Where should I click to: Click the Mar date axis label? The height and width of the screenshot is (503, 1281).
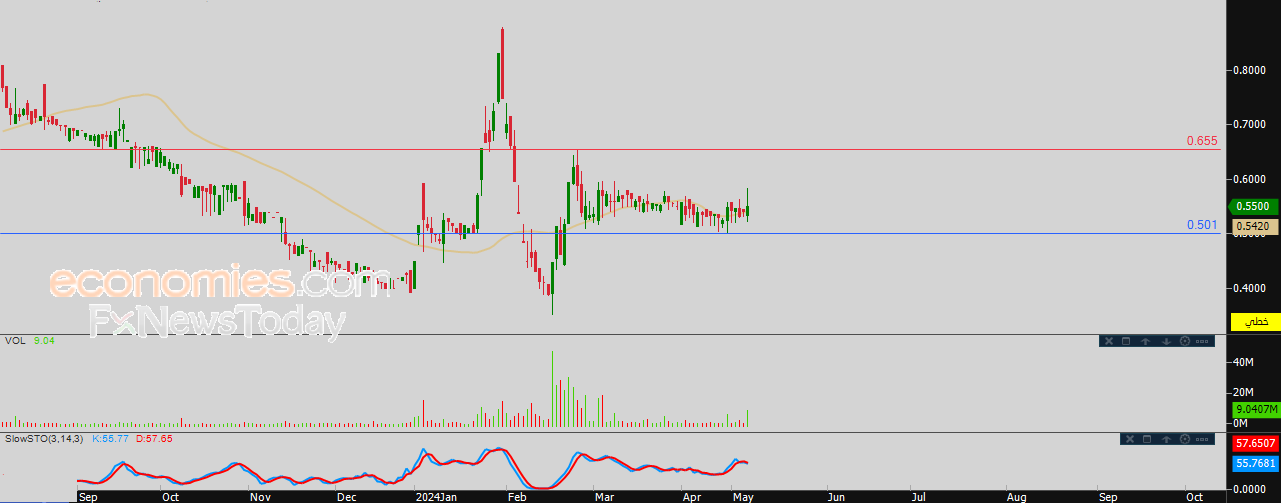pyautogui.click(x=605, y=496)
